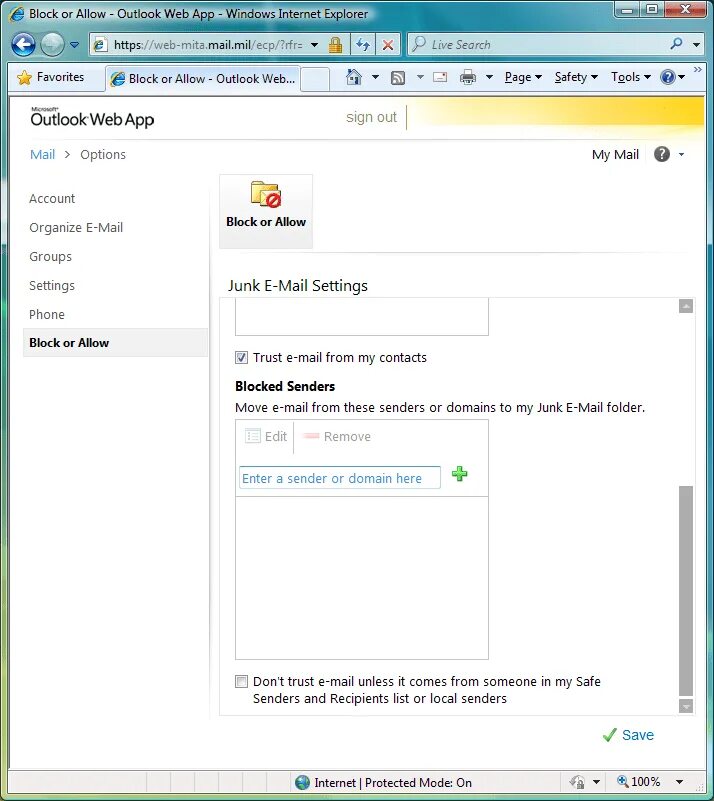The image size is (714, 801).
Task: Click the status bar privacy icon
Action: pos(577,782)
